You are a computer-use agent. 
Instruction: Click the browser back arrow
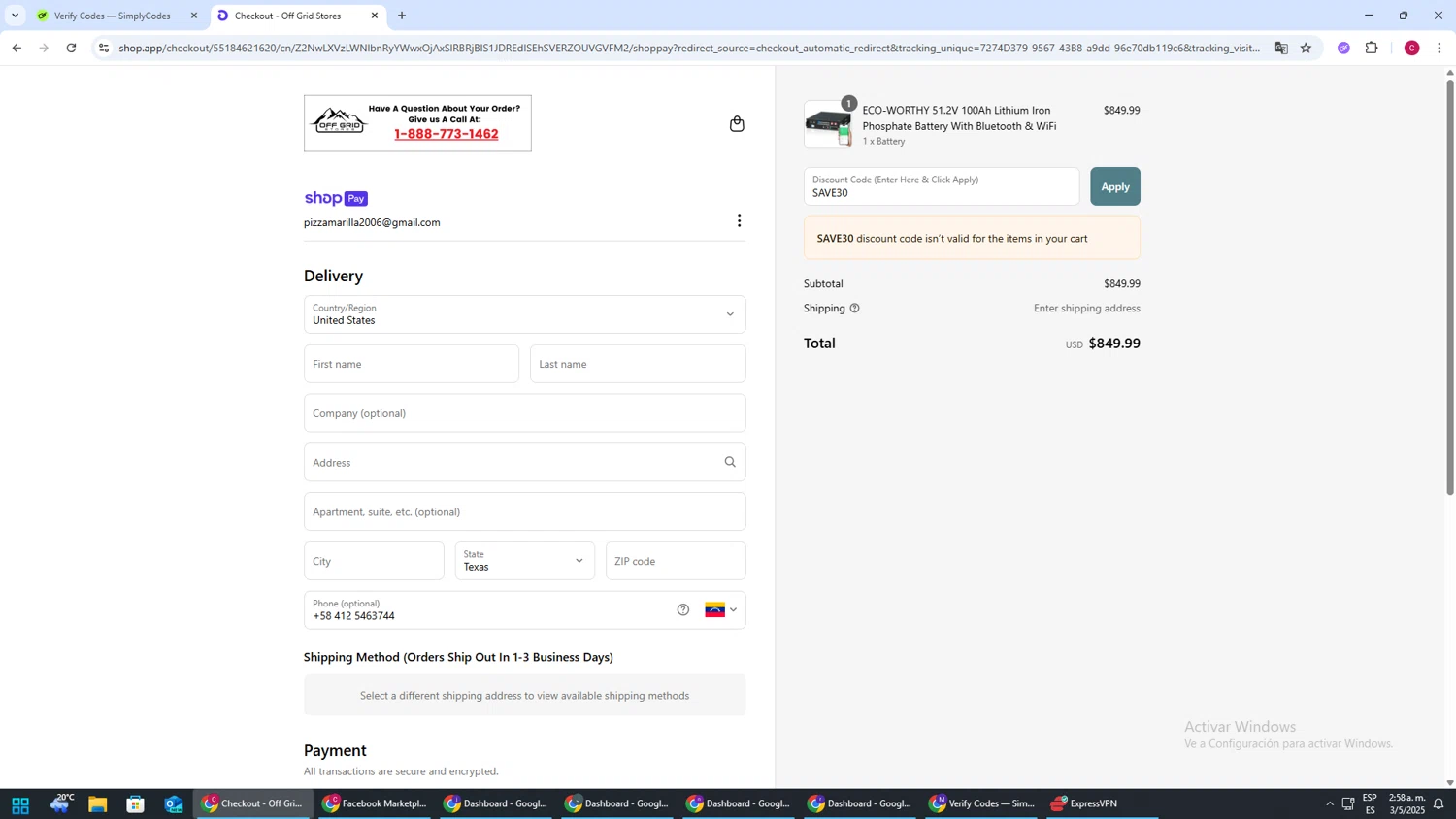(17, 48)
